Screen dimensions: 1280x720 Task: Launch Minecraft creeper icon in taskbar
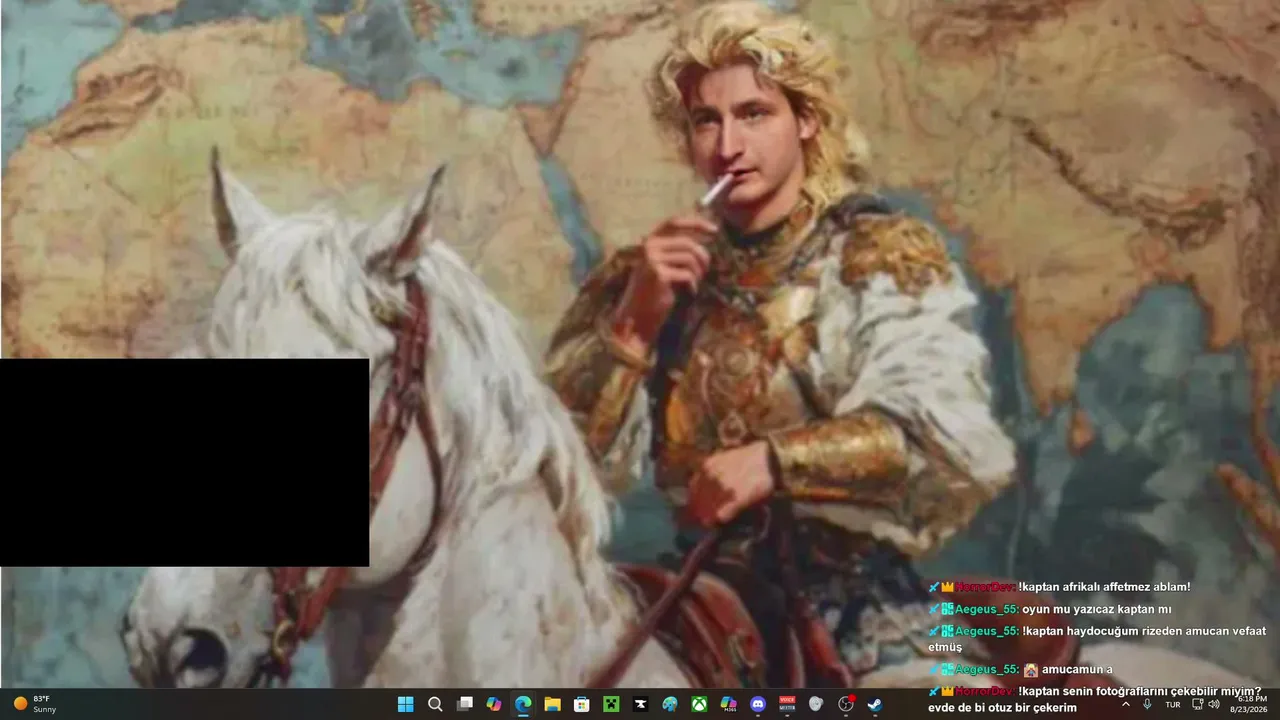coord(611,704)
